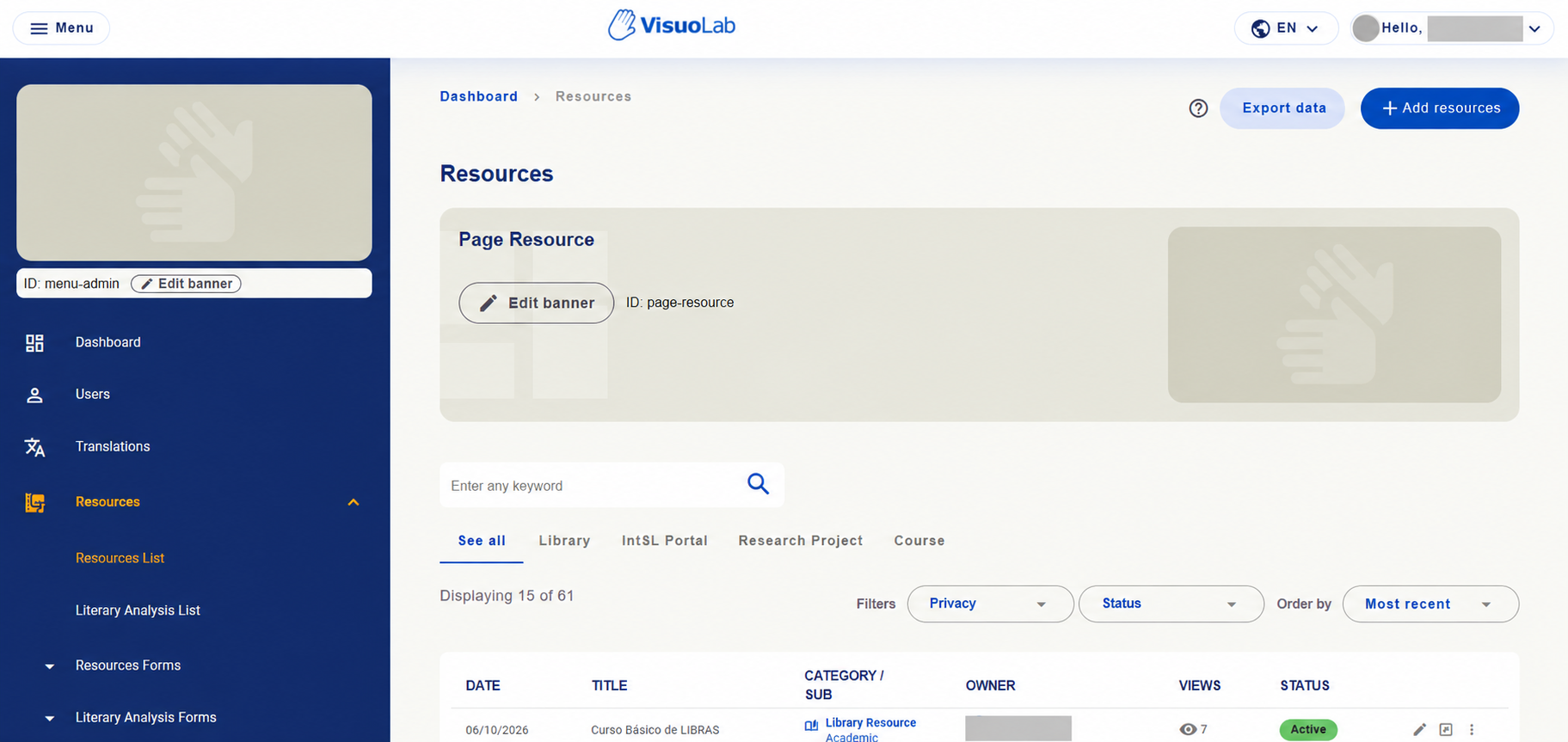This screenshot has height=742, width=1568.
Task: Open the Hello user account dropdown
Action: click(x=1450, y=28)
